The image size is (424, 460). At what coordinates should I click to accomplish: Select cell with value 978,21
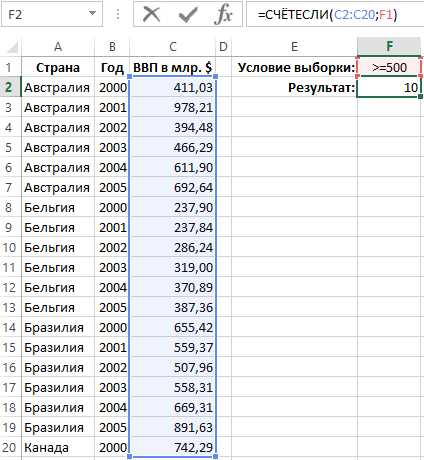tap(173, 107)
